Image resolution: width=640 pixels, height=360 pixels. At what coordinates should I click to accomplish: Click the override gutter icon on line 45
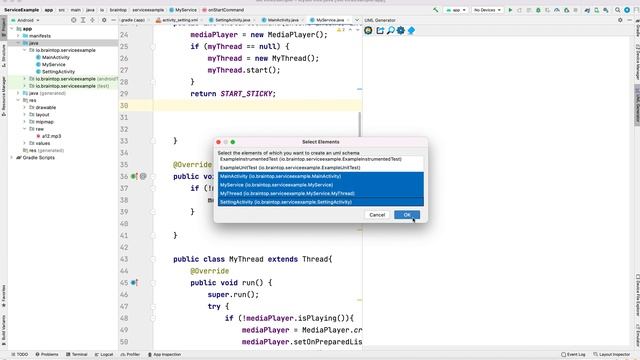(x=134, y=282)
